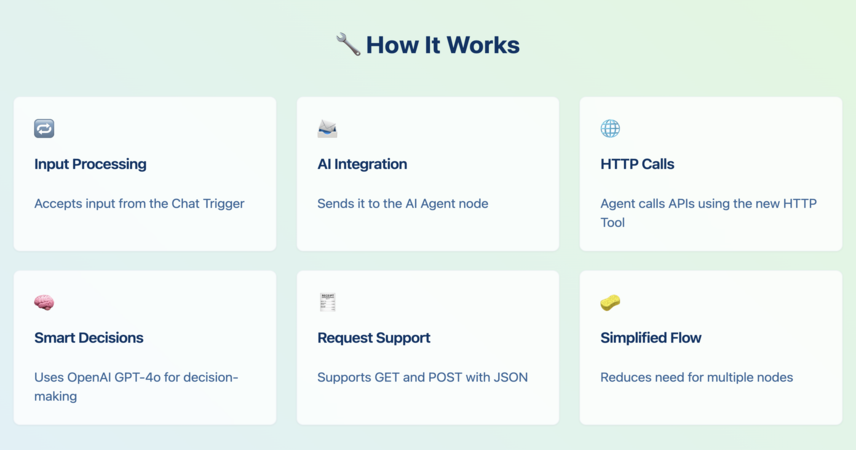Select the sponge icon above Simplified Flow
The image size is (856, 450).
610,302
